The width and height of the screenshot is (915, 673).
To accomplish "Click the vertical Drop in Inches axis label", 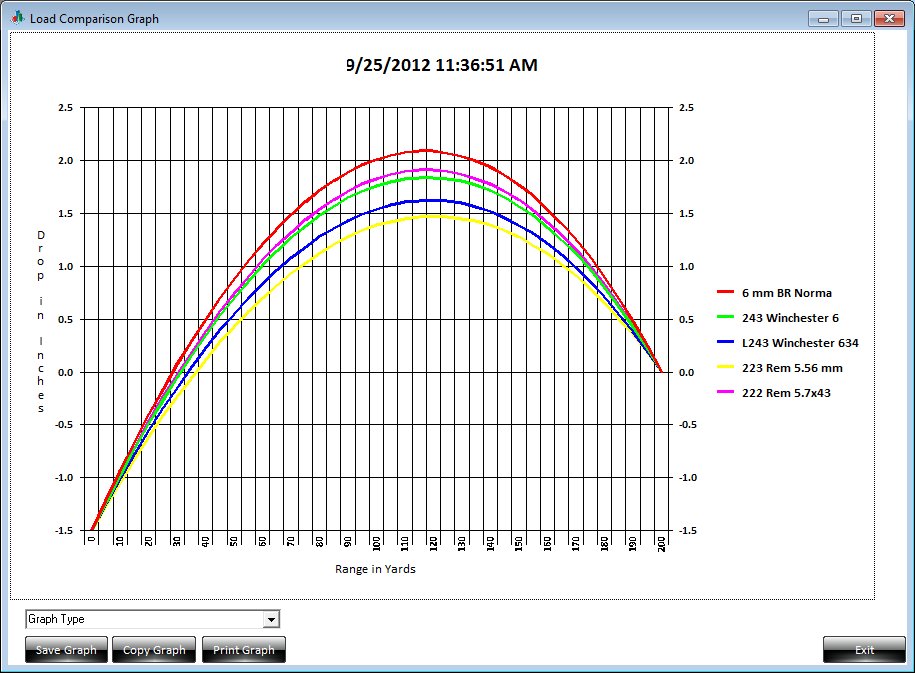I will pyautogui.click(x=41, y=322).
